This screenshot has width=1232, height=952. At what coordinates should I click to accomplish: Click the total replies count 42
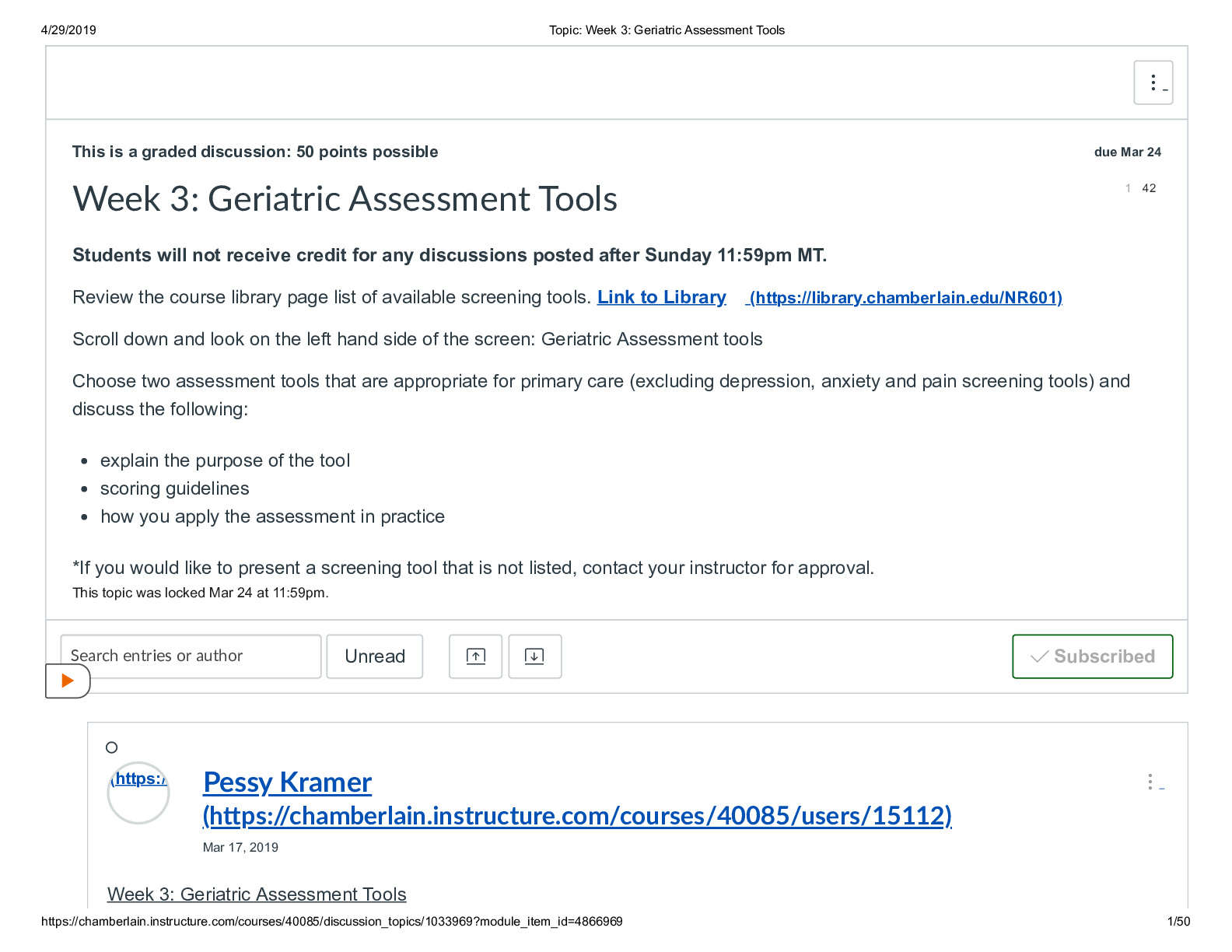[1149, 188]
